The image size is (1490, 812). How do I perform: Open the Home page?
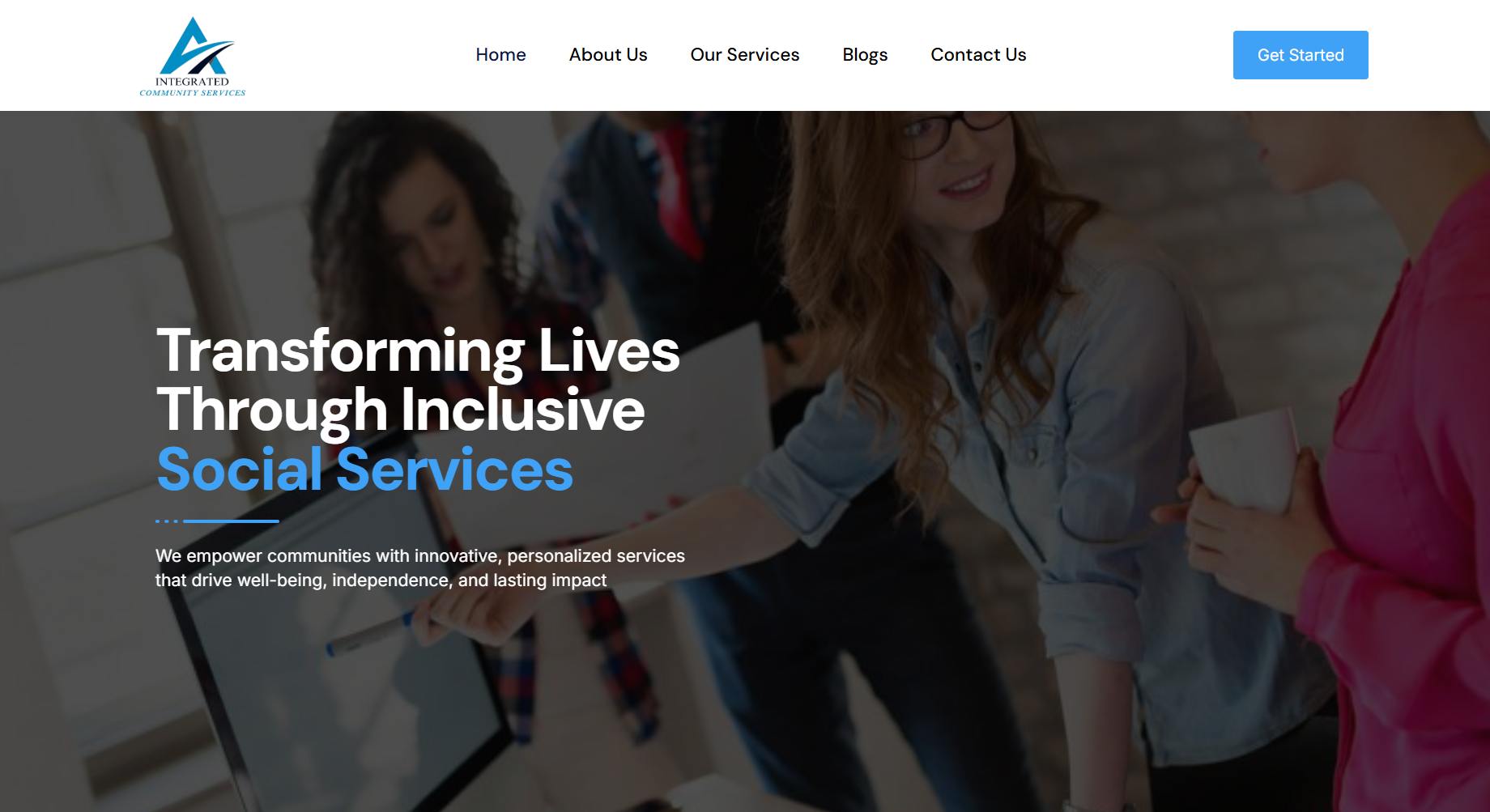pos(500,55)
